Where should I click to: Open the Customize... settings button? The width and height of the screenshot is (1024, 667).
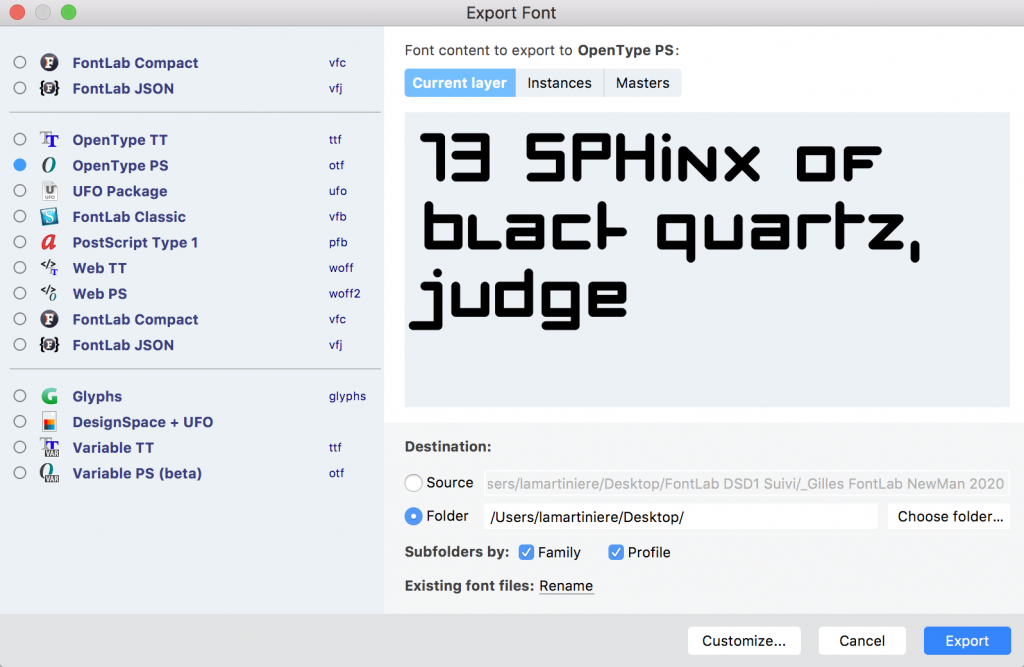(x=744, y=641)
